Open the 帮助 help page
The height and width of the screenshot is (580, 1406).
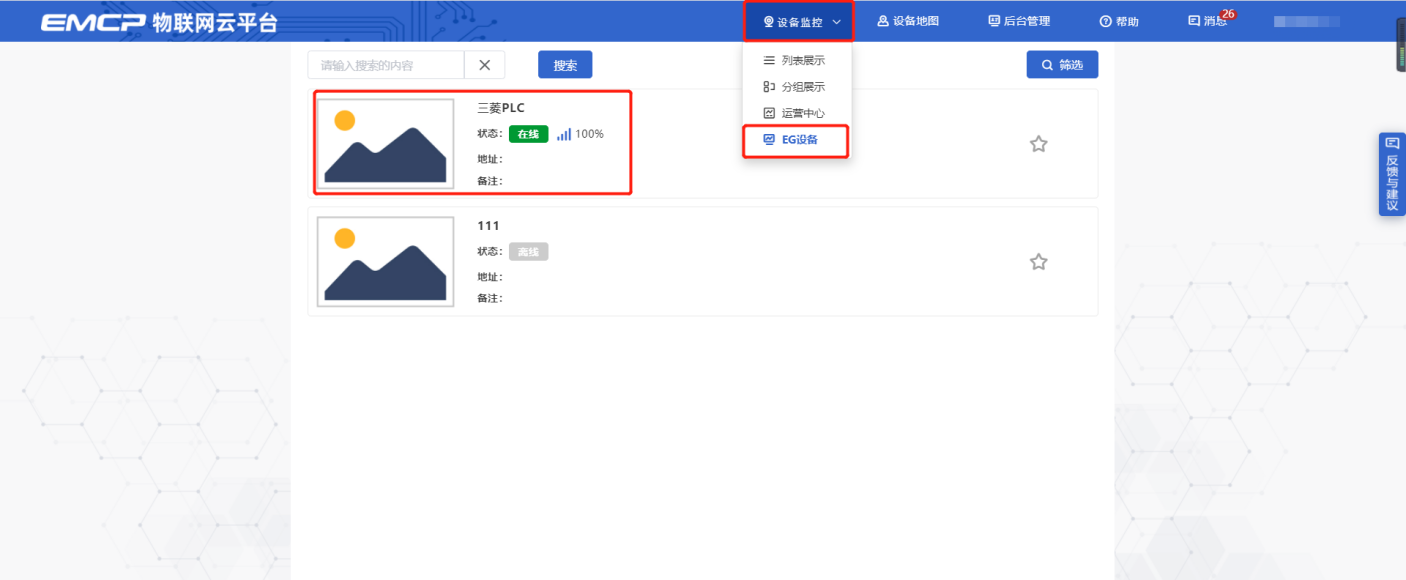click(x=1119, y=21)
